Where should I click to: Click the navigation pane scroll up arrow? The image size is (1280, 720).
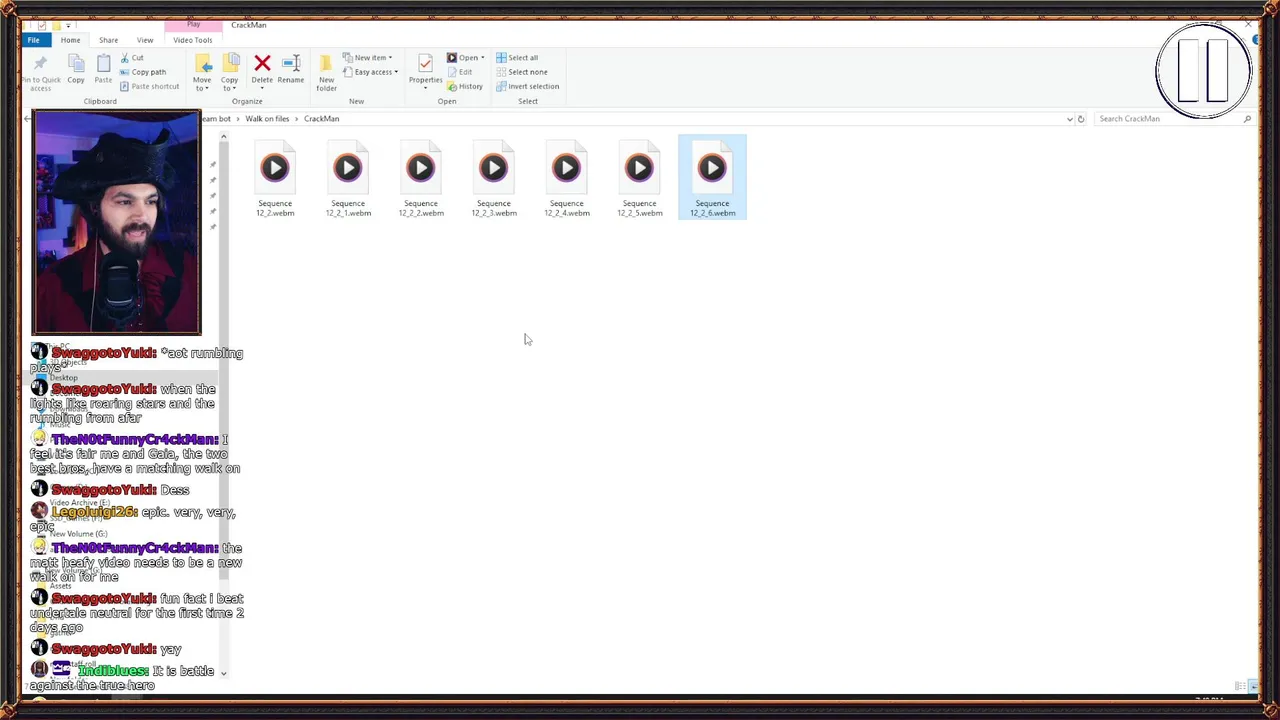coord(224,136)
